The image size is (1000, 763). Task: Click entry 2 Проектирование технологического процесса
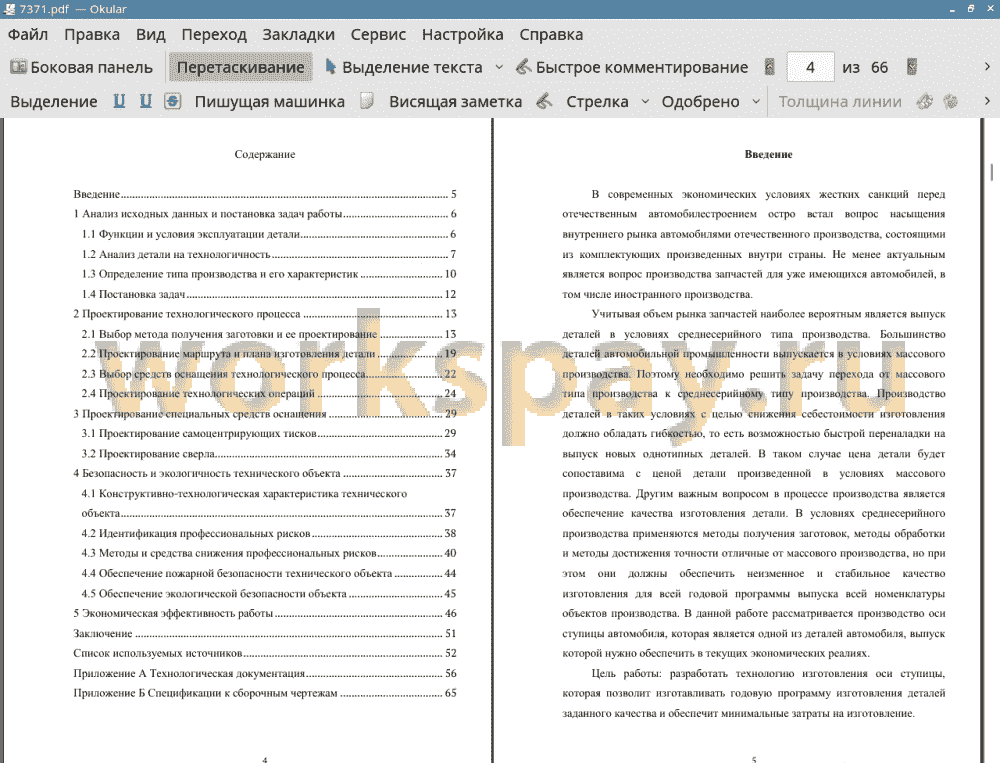pyautogui.click(x=265, y=314)
